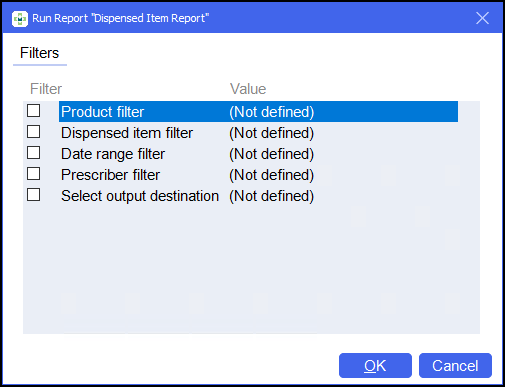Viewport: 505px width, 387px height.
Task: Highlight the Date range filter row label
Action: tap(113, 154)
